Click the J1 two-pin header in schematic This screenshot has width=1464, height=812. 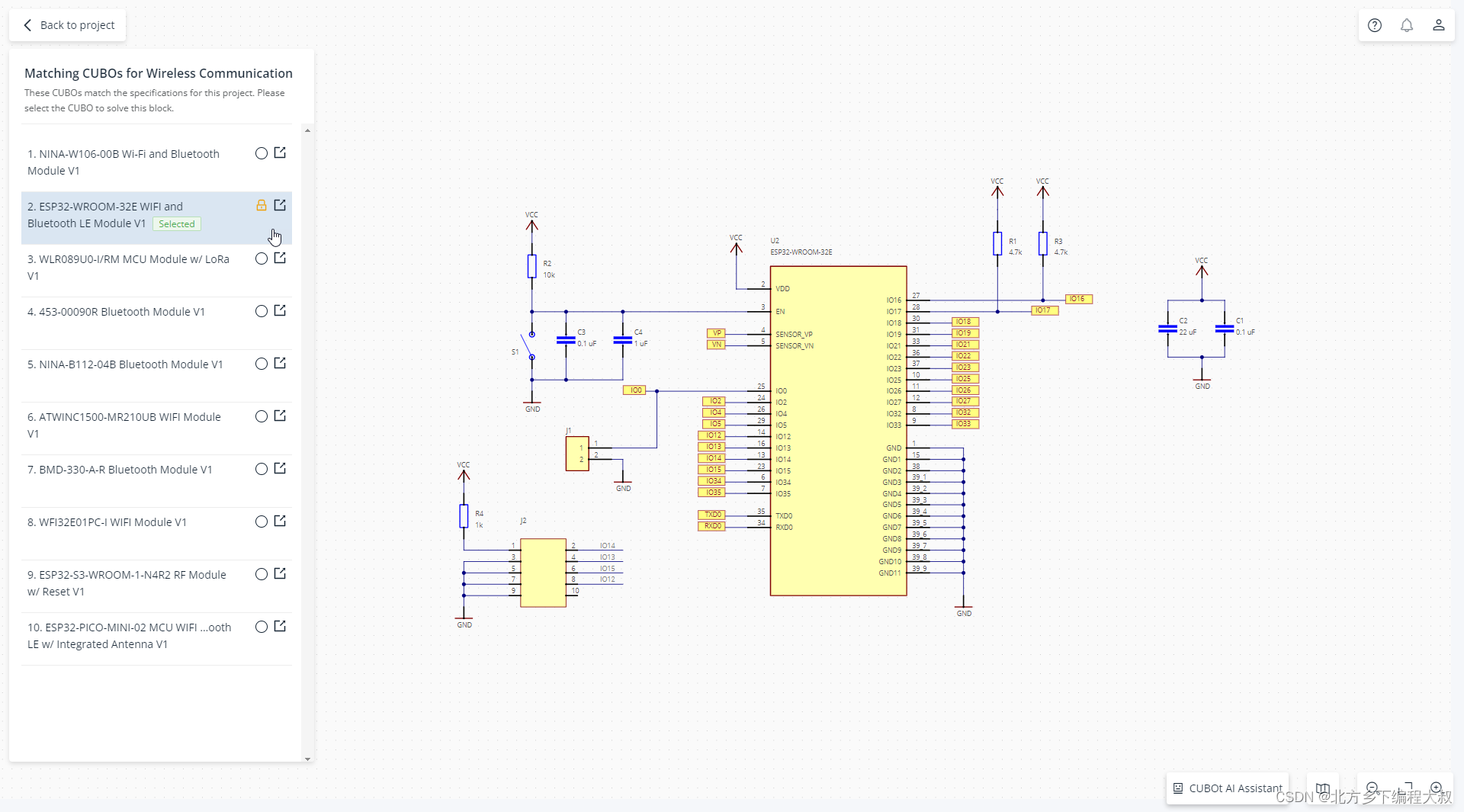coord(577,454)
